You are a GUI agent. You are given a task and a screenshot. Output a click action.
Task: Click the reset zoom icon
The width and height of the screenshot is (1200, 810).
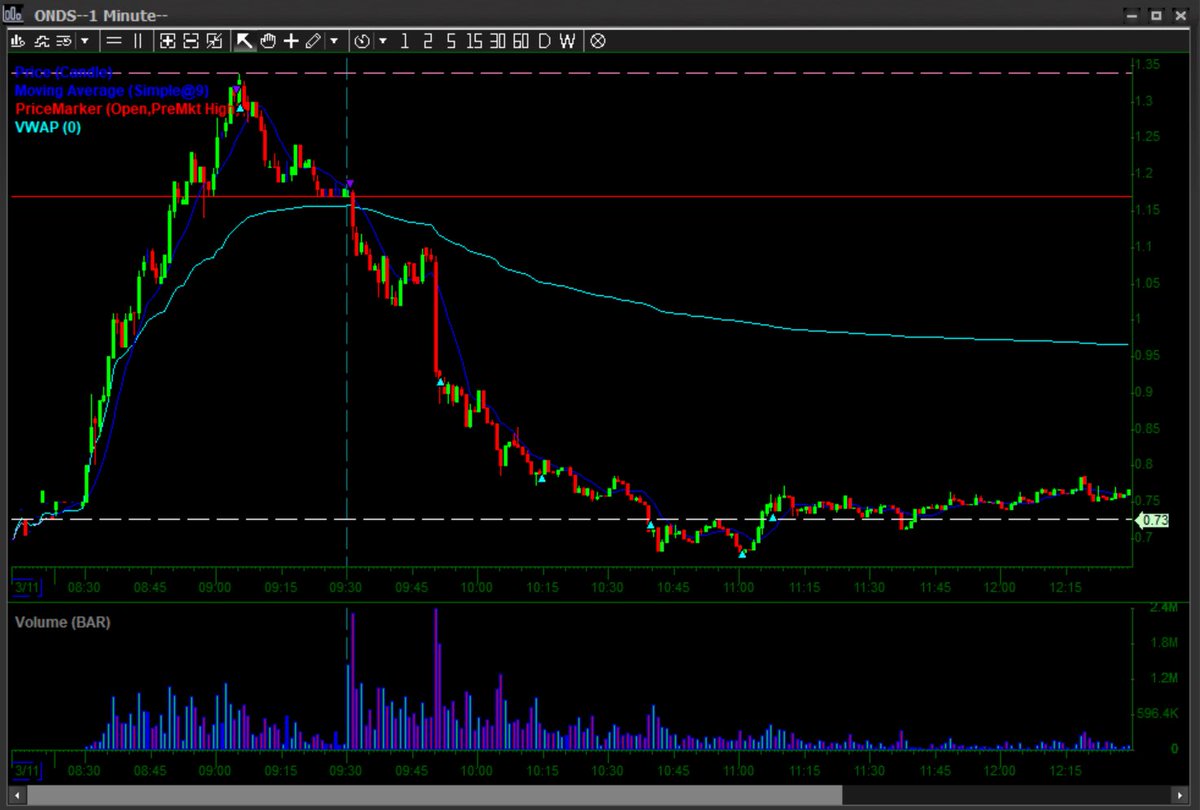point(213,41)
